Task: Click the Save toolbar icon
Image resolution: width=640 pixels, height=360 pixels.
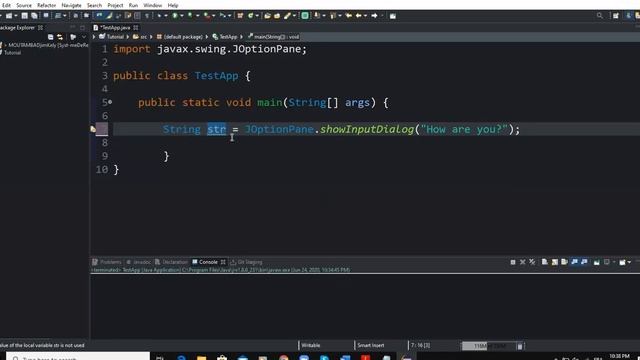Action: tap(25, 16)
